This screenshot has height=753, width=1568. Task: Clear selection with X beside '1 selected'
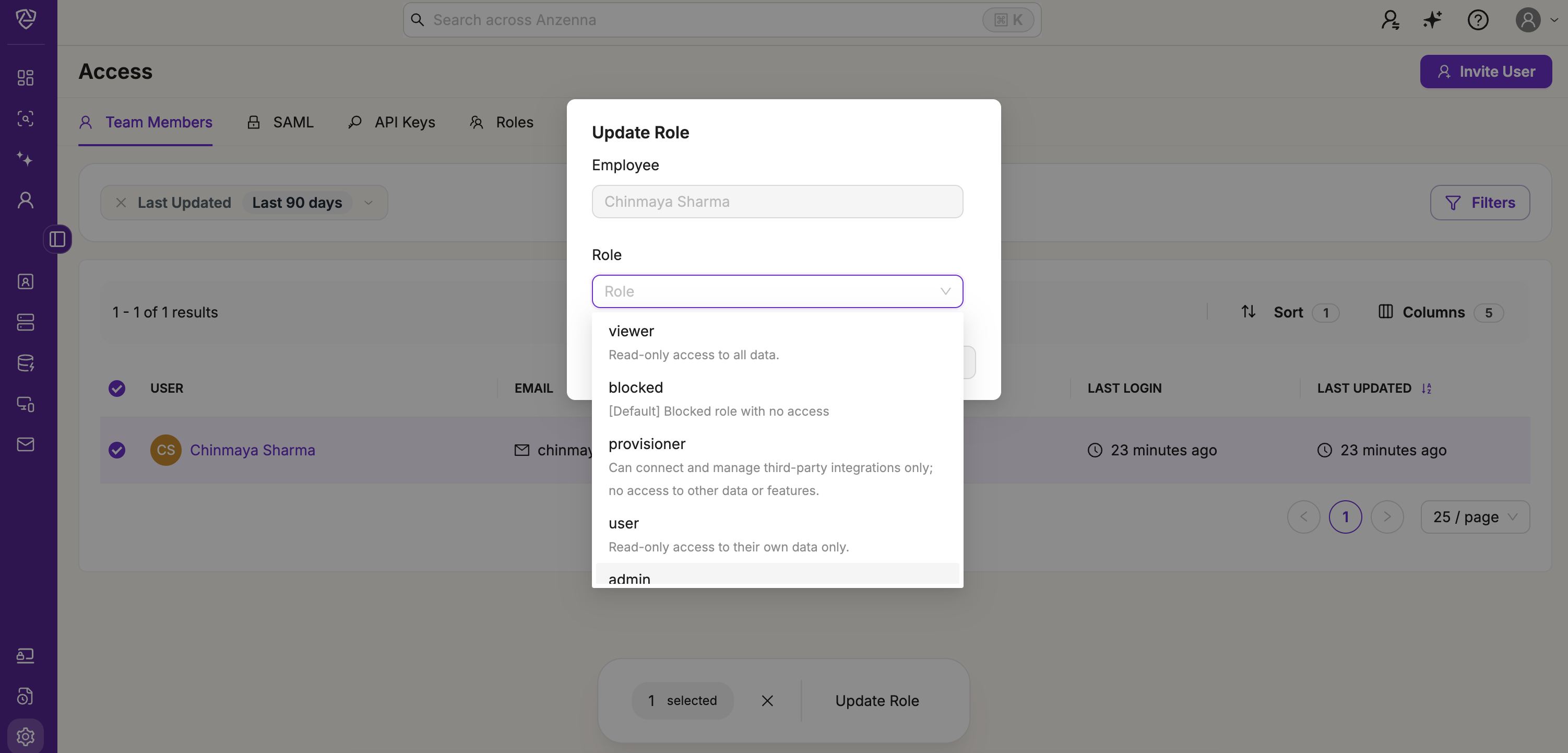[x=767, y=701]
